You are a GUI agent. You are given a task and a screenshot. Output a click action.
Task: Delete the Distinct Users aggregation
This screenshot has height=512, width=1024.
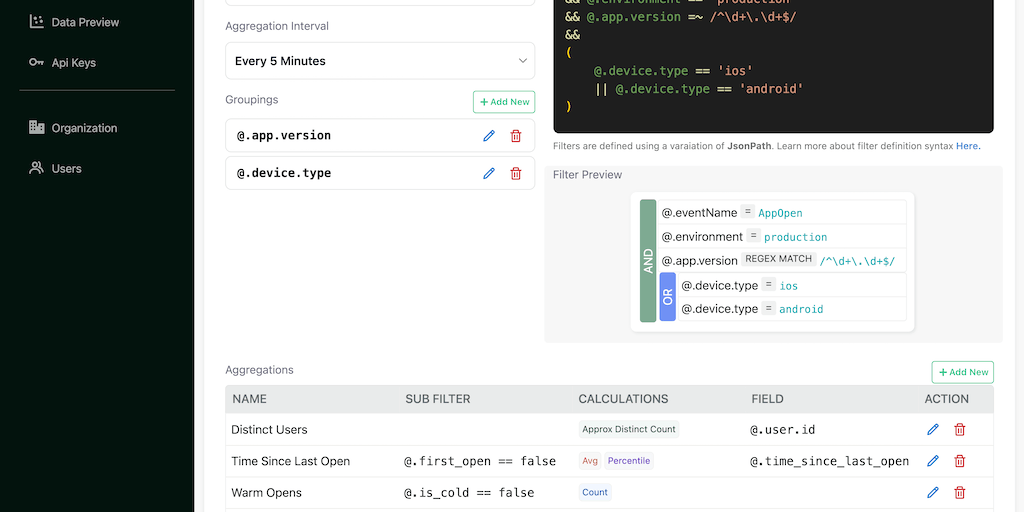(x=960, y=429)
